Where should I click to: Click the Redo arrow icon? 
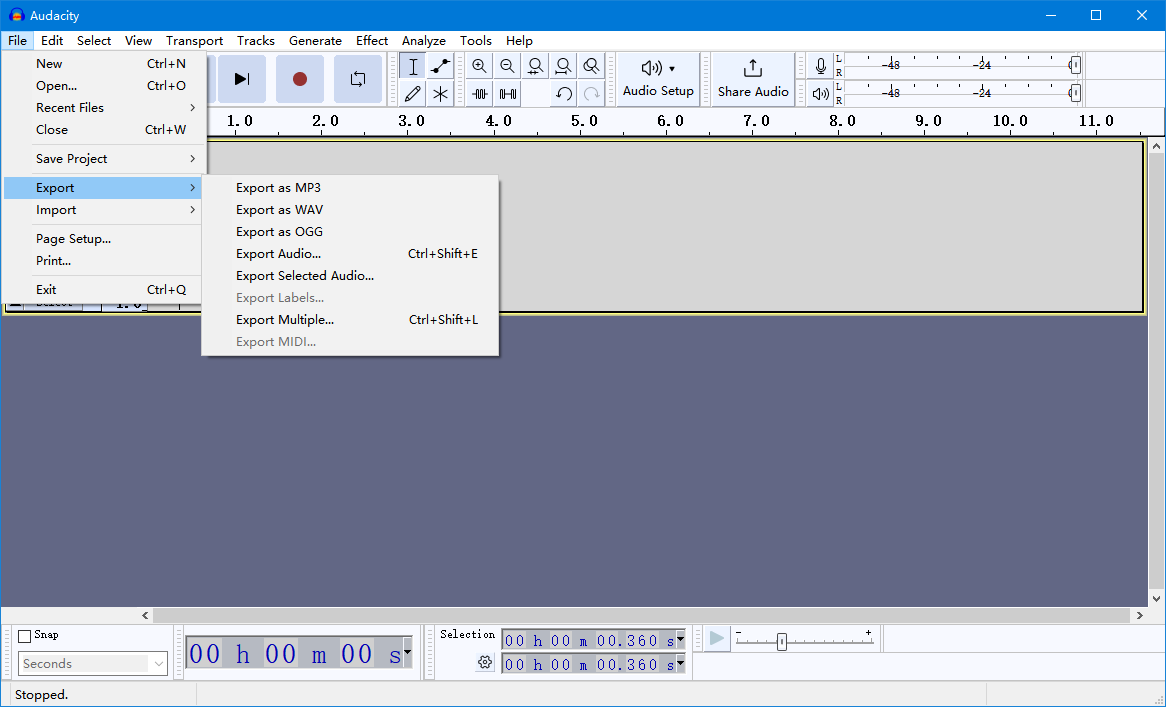591,94
